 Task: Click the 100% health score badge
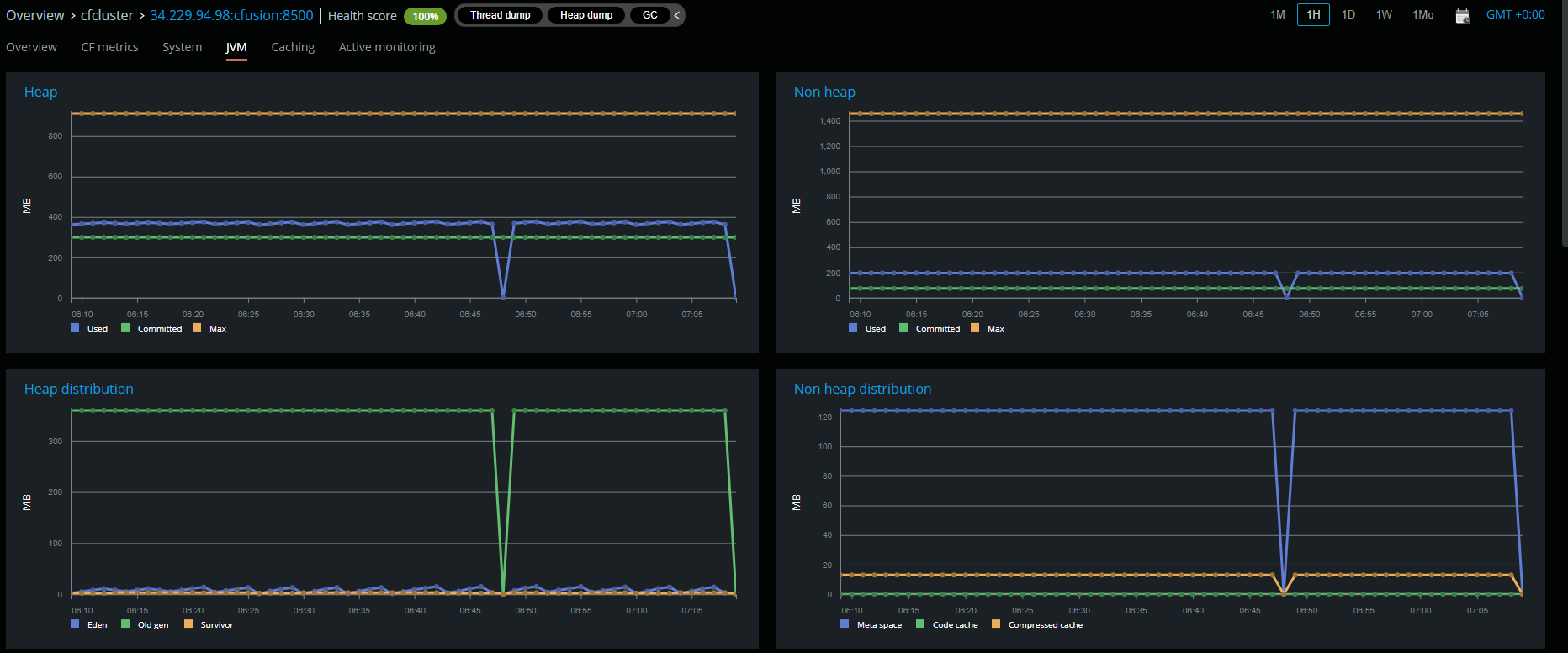pos(425,16)
